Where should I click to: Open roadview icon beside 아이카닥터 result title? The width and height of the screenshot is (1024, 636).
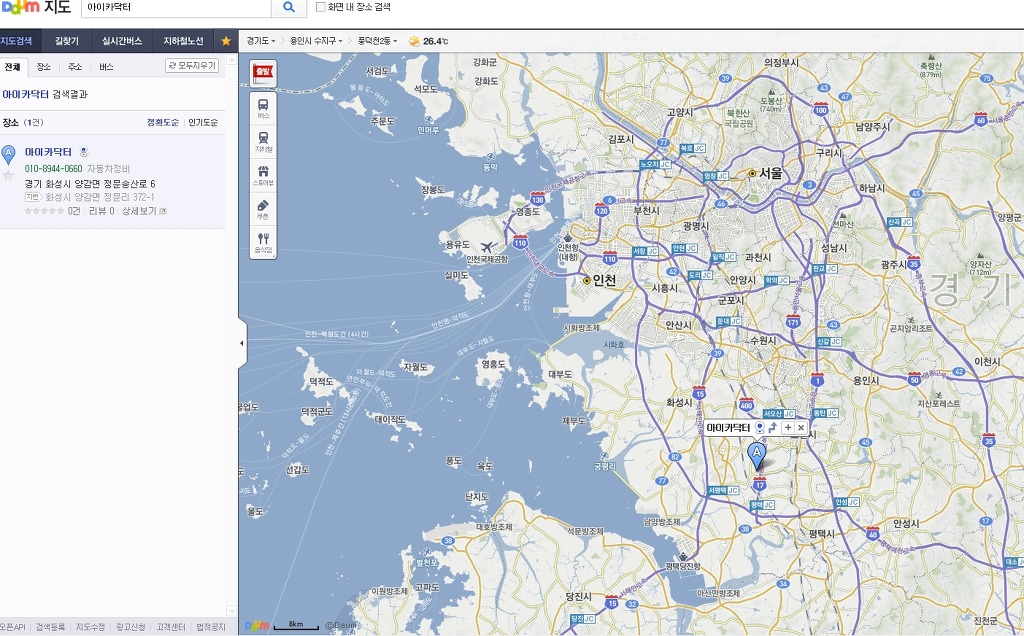84,152
